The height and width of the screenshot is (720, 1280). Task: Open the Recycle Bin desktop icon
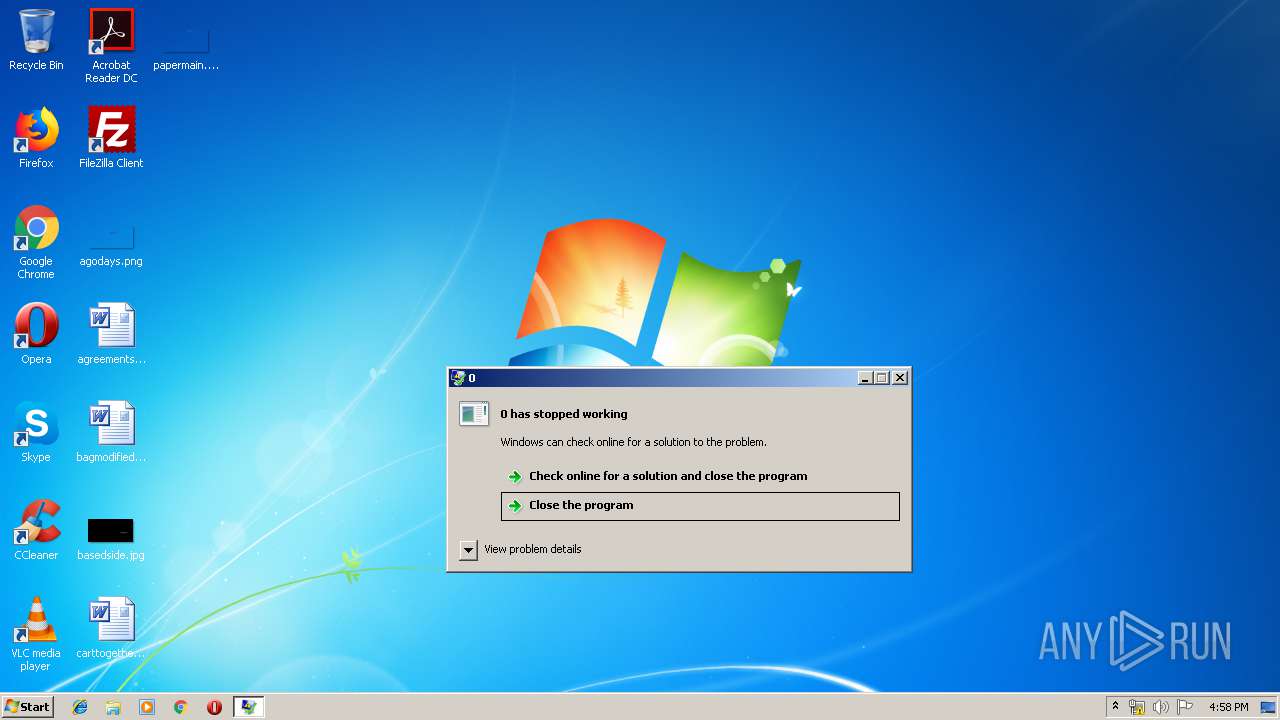pyautogui.click(x=36, y=40)
